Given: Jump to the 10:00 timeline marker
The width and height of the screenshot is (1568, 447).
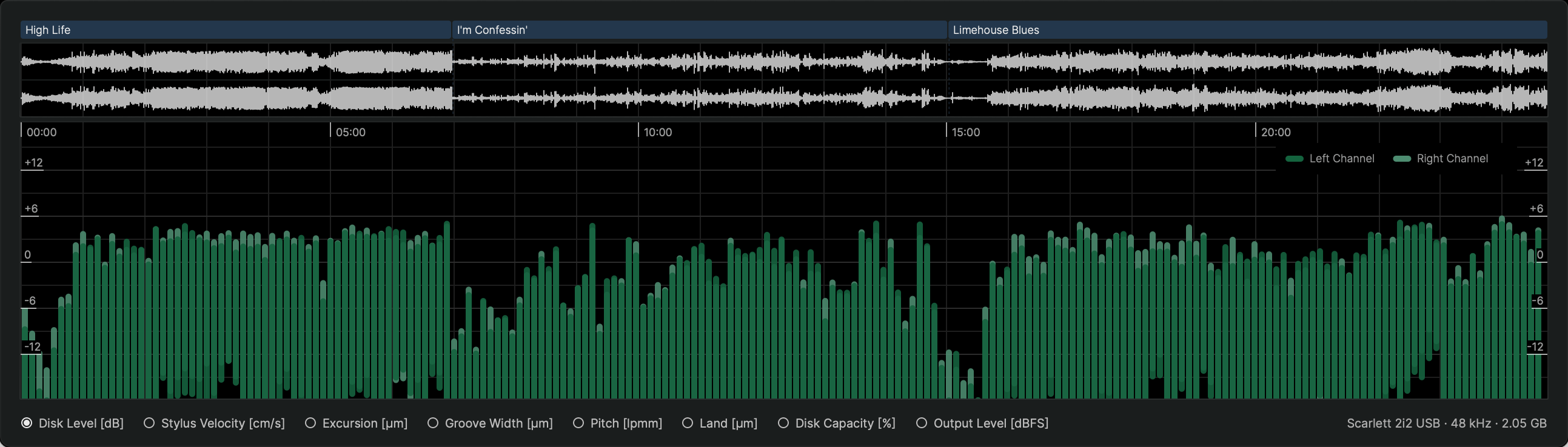Looking at the screenshot, I should (657, 132).
